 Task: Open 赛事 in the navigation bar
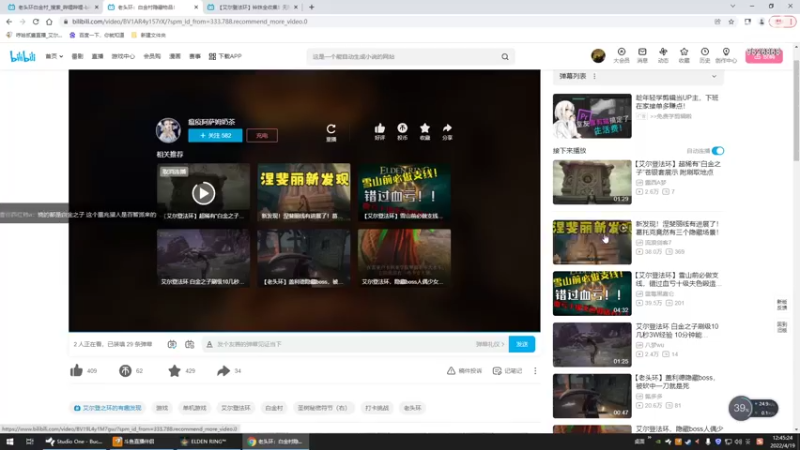pos(195,56)
